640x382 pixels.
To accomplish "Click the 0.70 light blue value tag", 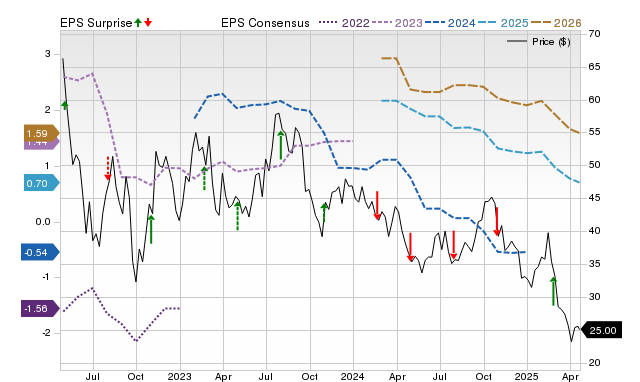I will pos(41,183).
